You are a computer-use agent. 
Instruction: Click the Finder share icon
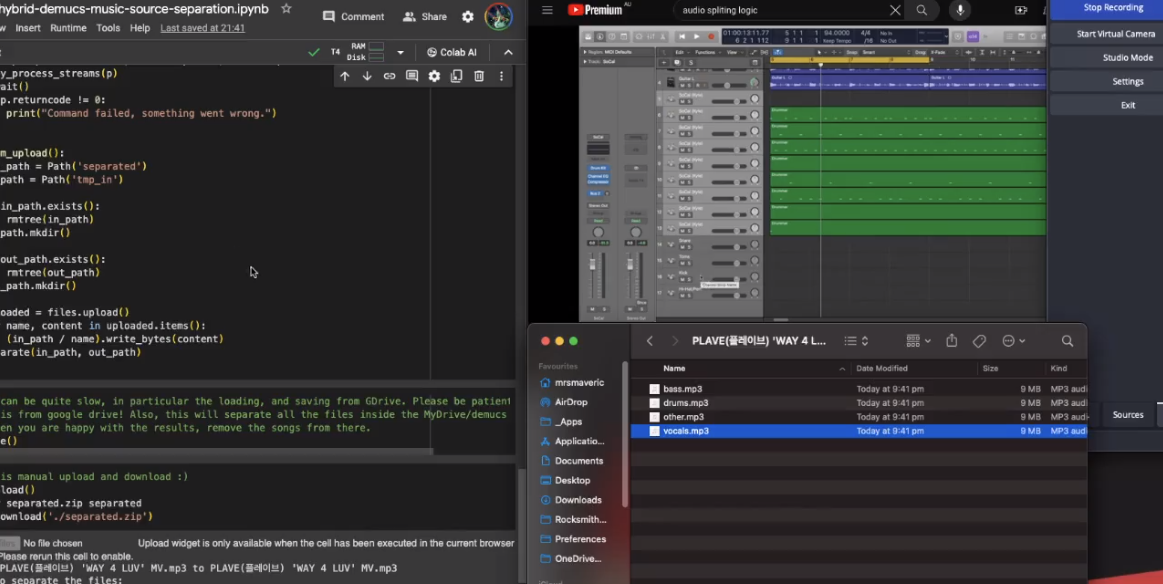click(x=952, y=341)
